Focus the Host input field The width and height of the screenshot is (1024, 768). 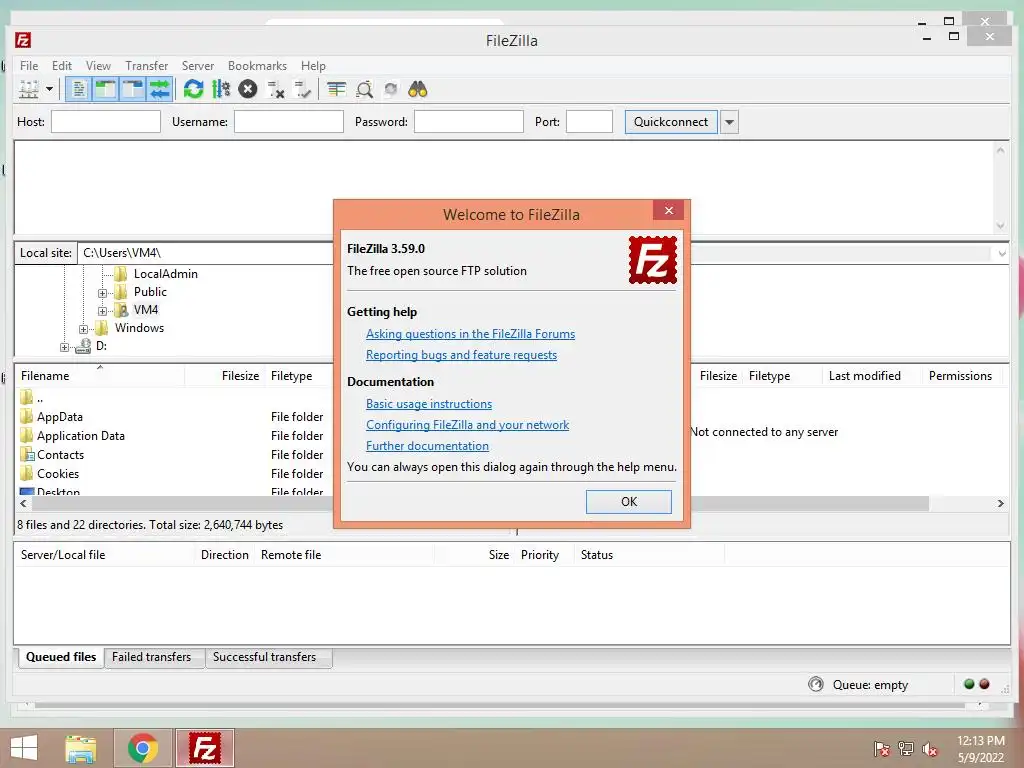point(106,121)
